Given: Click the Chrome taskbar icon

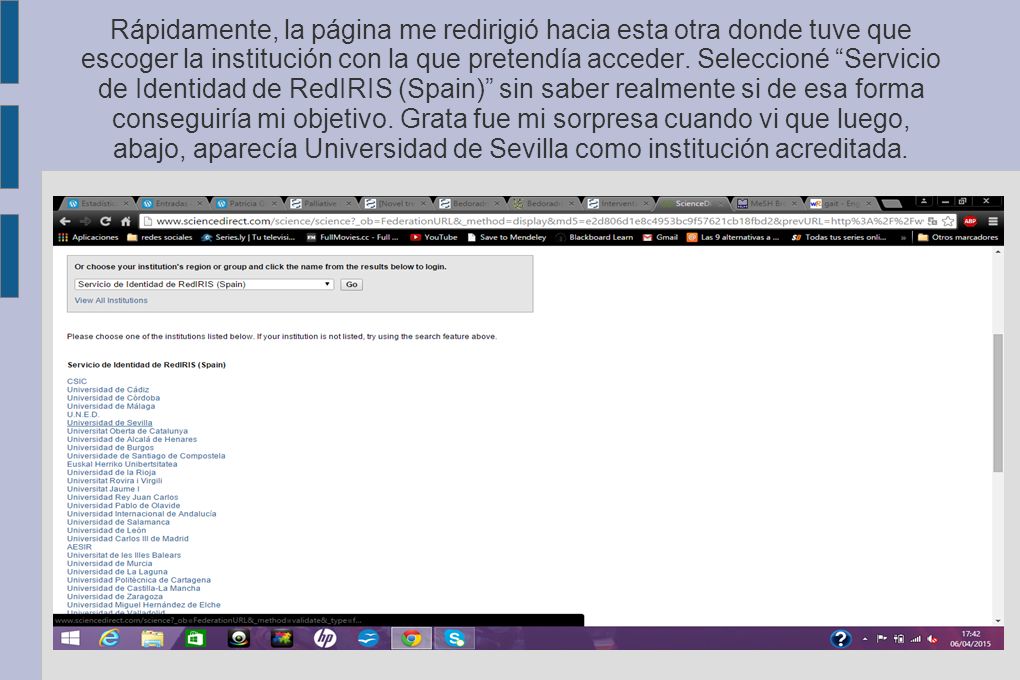Looking at the screenshot, I should (x=410, y=638).
